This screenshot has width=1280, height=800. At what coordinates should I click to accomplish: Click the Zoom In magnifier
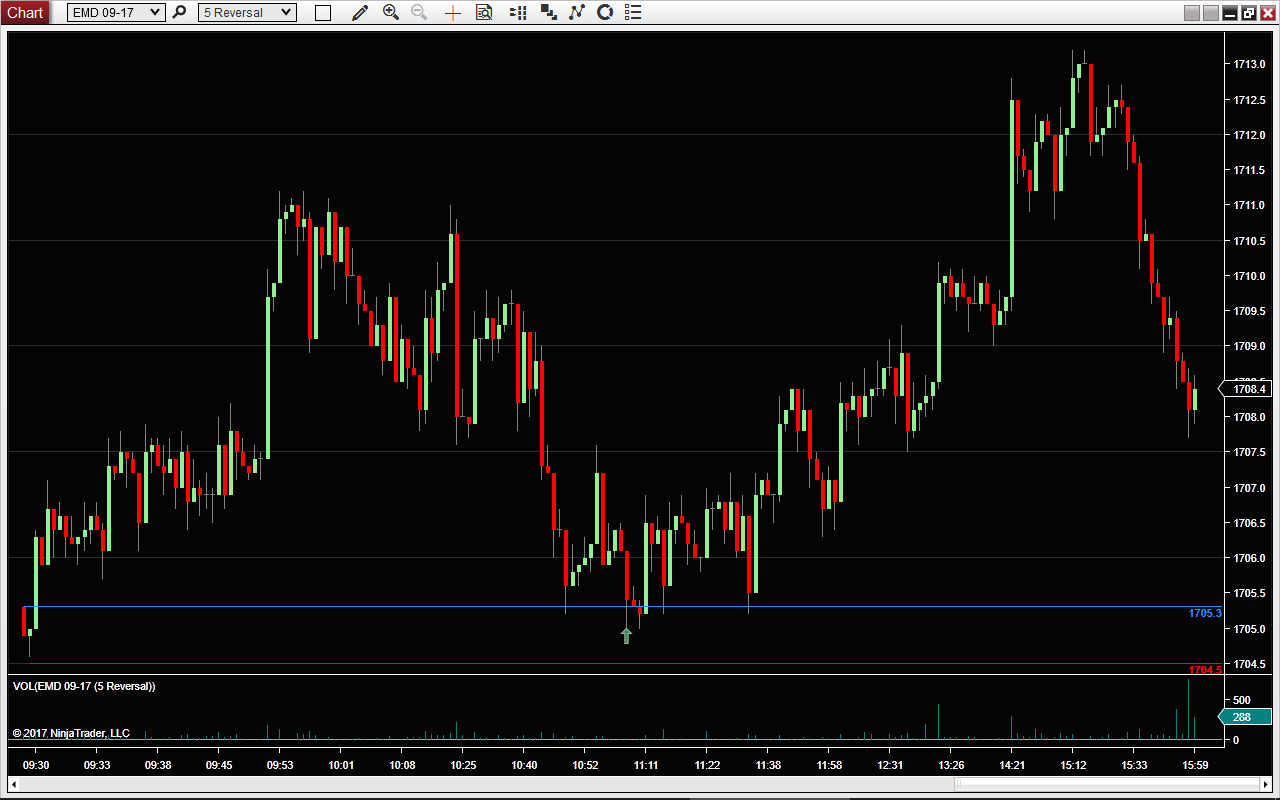click(391, 12)
